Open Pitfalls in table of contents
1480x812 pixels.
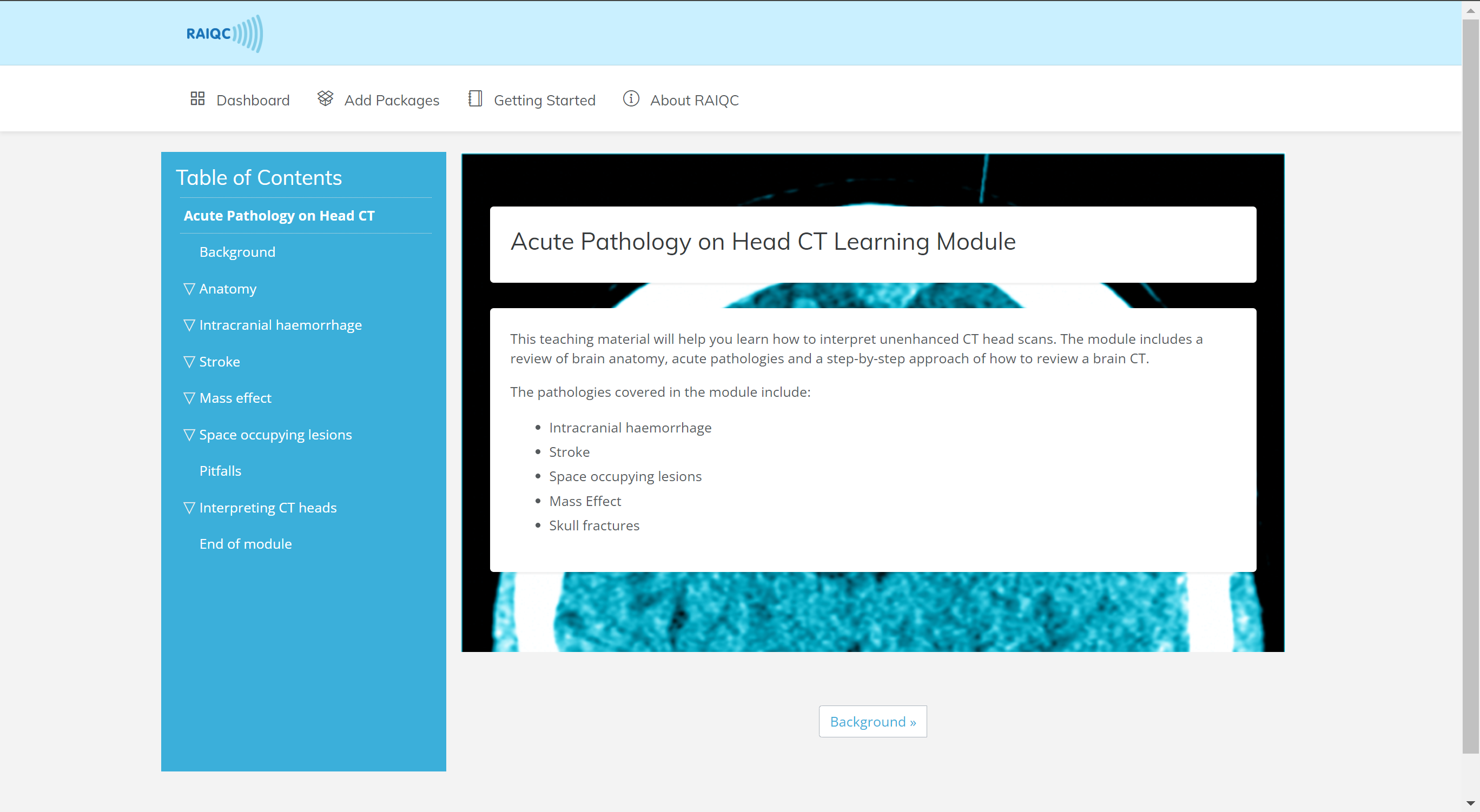[220, 471]
